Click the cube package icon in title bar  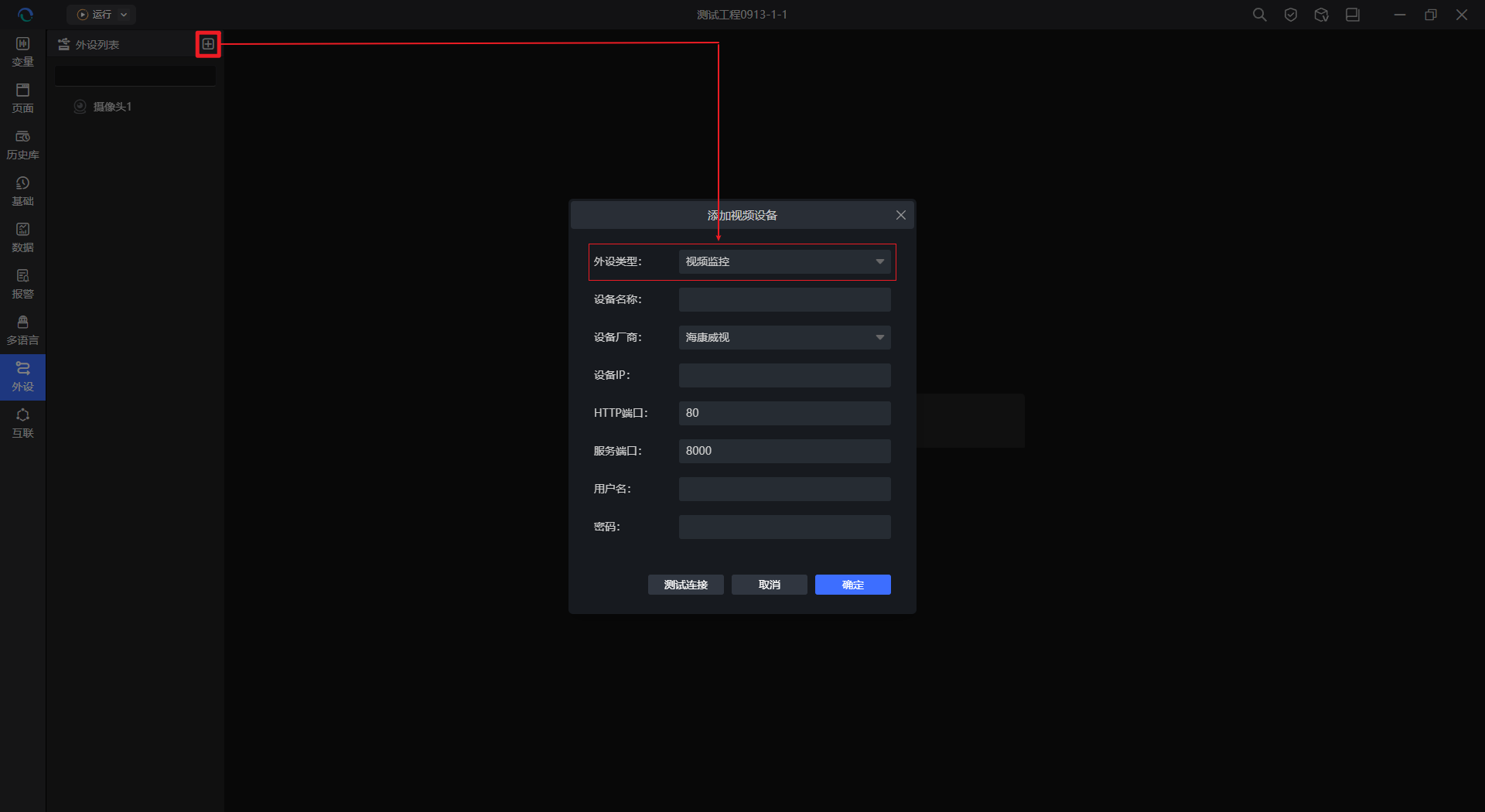1321,15
